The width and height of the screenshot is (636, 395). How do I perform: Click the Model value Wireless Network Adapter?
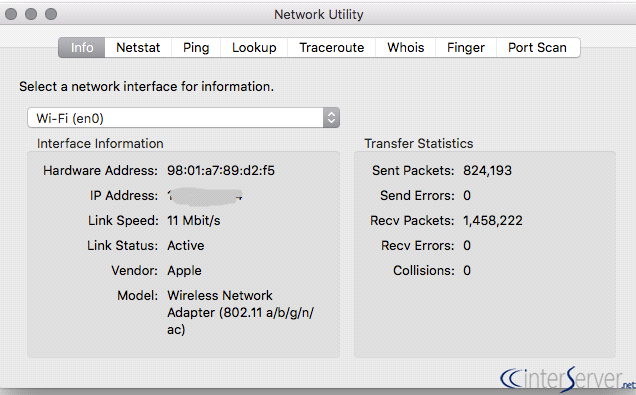click(x=240, y=312)
